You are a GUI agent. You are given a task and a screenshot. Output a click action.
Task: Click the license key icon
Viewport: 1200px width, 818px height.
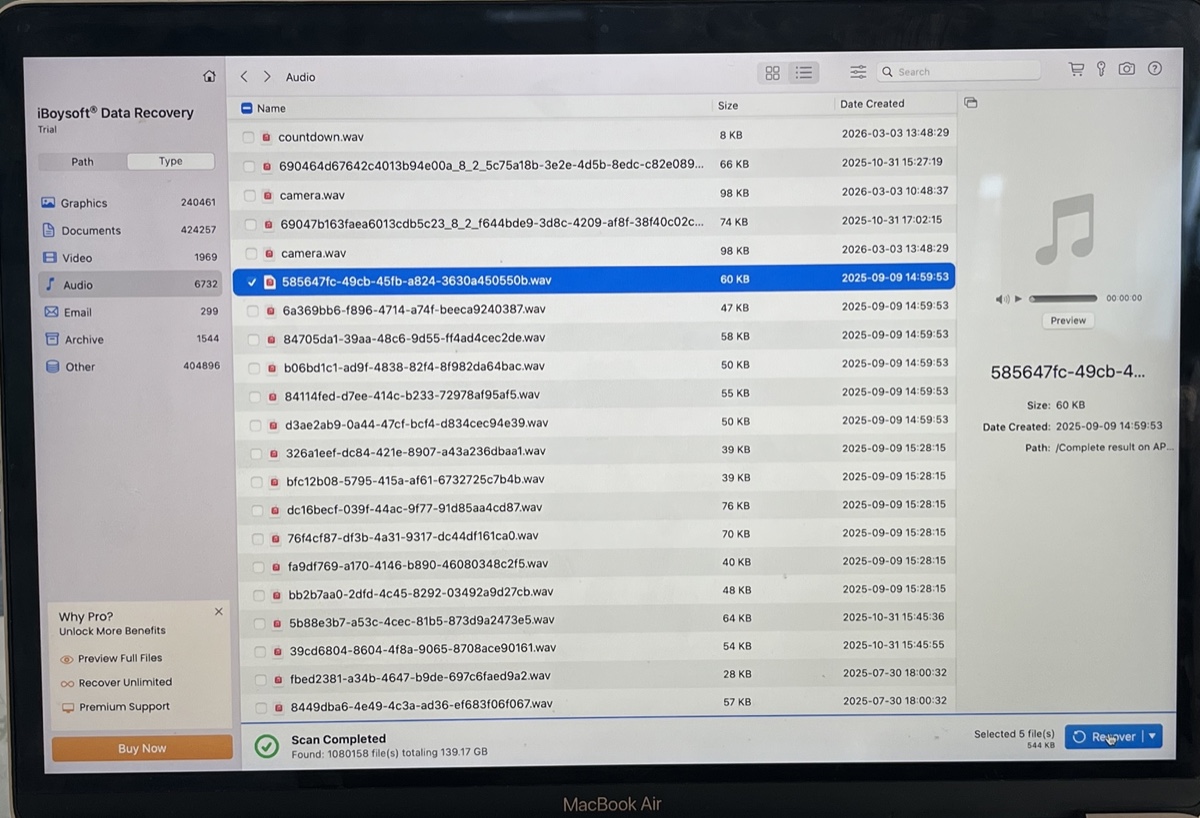tap(1101, 69)
